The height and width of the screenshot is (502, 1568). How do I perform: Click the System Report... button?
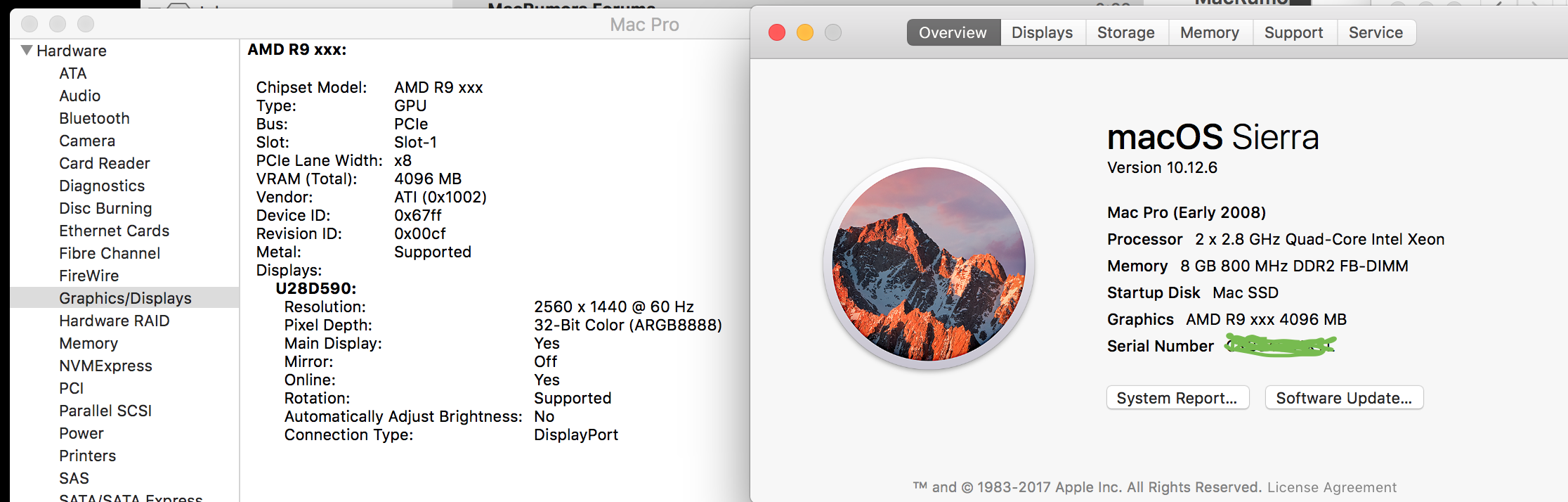coord(1177,398)
